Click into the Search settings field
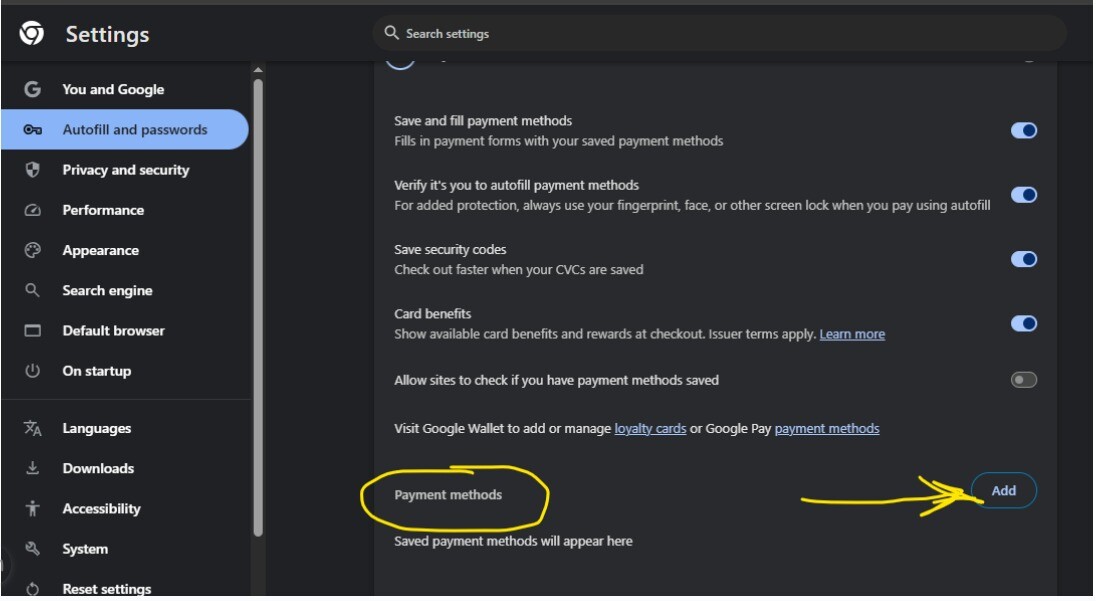This screenshot has height=601, width=1096. (719, 34)
